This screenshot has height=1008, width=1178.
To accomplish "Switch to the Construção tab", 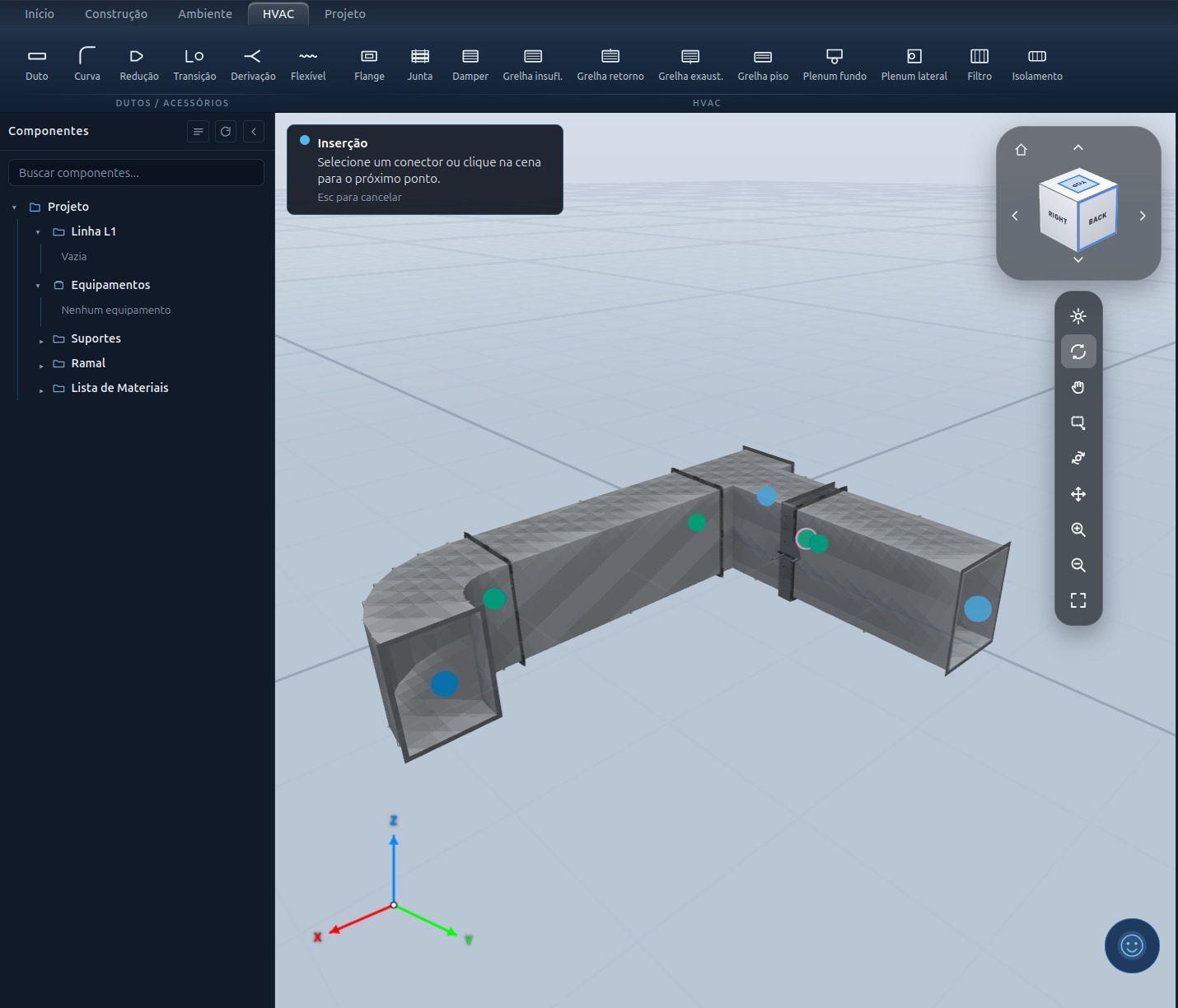I will pyautogui.click(x=116, y=14).
